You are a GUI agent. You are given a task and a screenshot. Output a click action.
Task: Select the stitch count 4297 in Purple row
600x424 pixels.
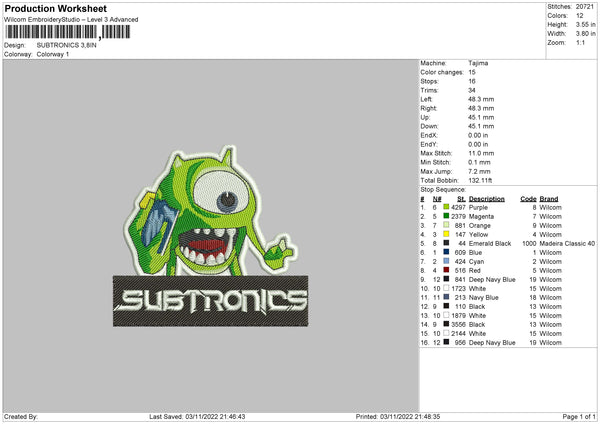click(458, 207)
